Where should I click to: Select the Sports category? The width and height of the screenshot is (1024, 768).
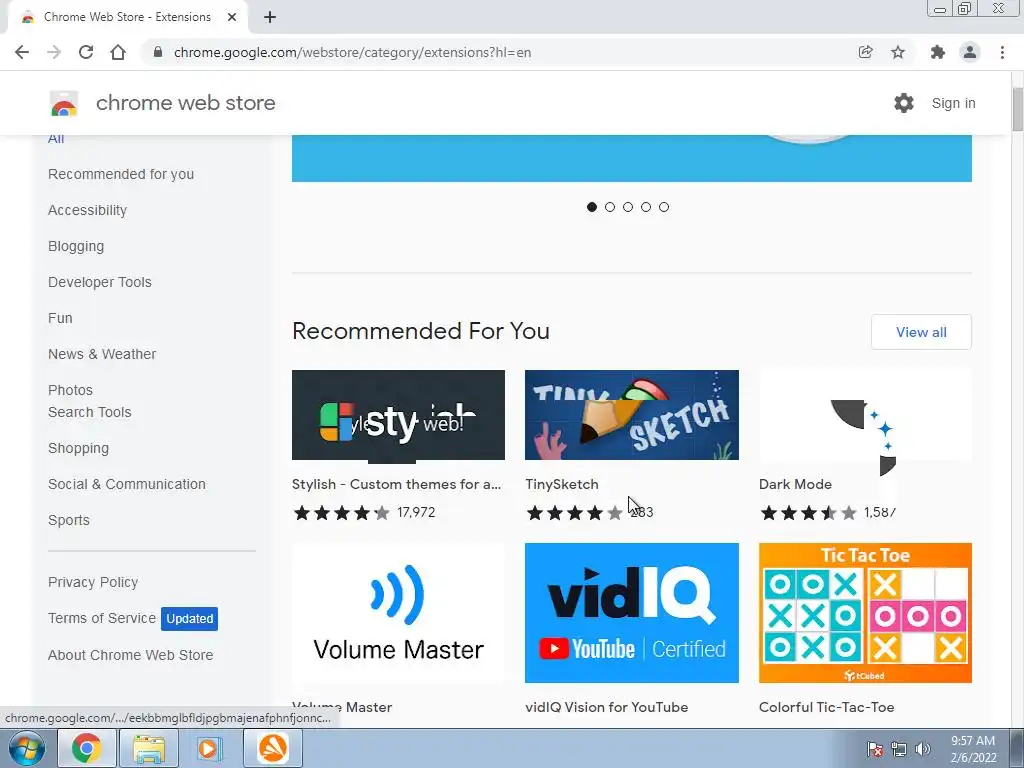pos(69,520)
